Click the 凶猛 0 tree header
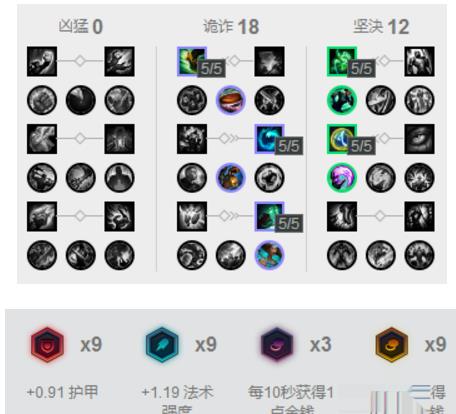Image resolution: width=456 pixels, height=414 pixels. (x=80, y=26)
